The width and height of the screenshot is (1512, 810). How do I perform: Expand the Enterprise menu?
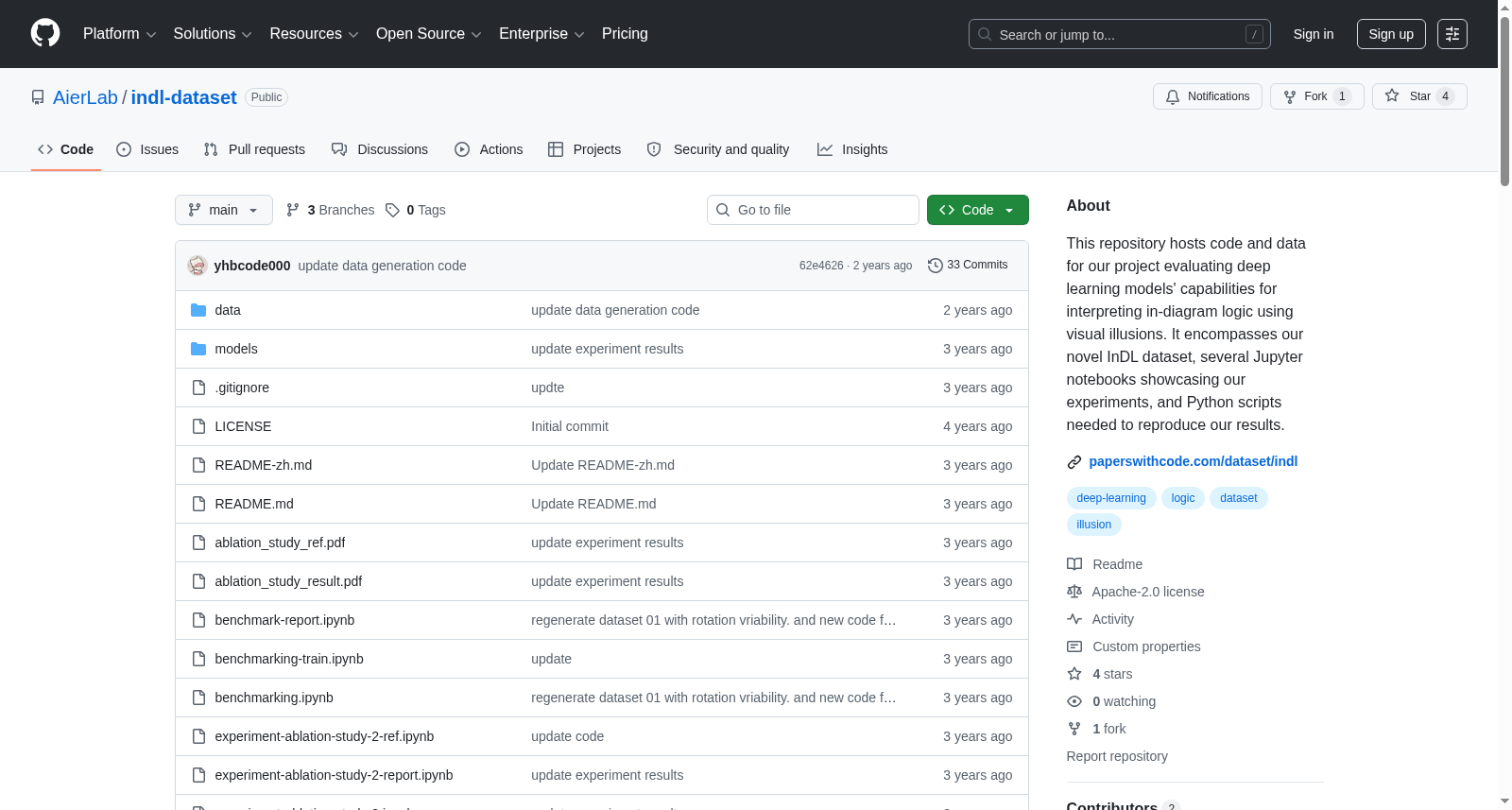541,34
